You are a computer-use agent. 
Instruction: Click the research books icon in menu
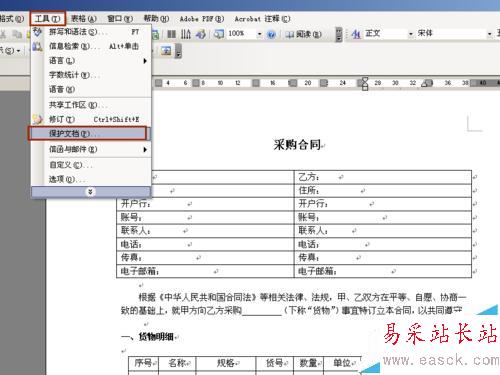tap(37, 46)
